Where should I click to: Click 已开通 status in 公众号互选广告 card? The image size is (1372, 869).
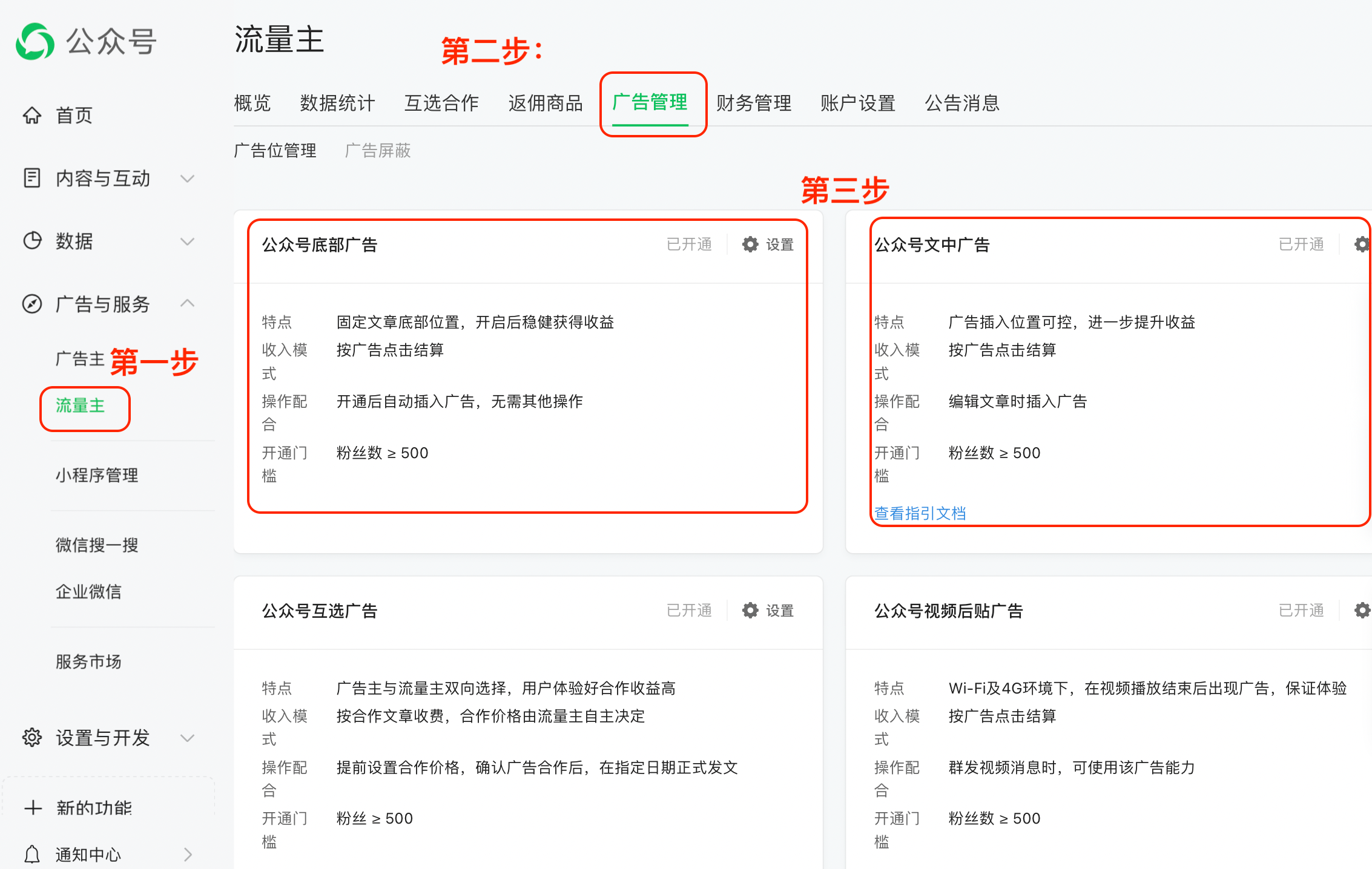pos(689,611)
